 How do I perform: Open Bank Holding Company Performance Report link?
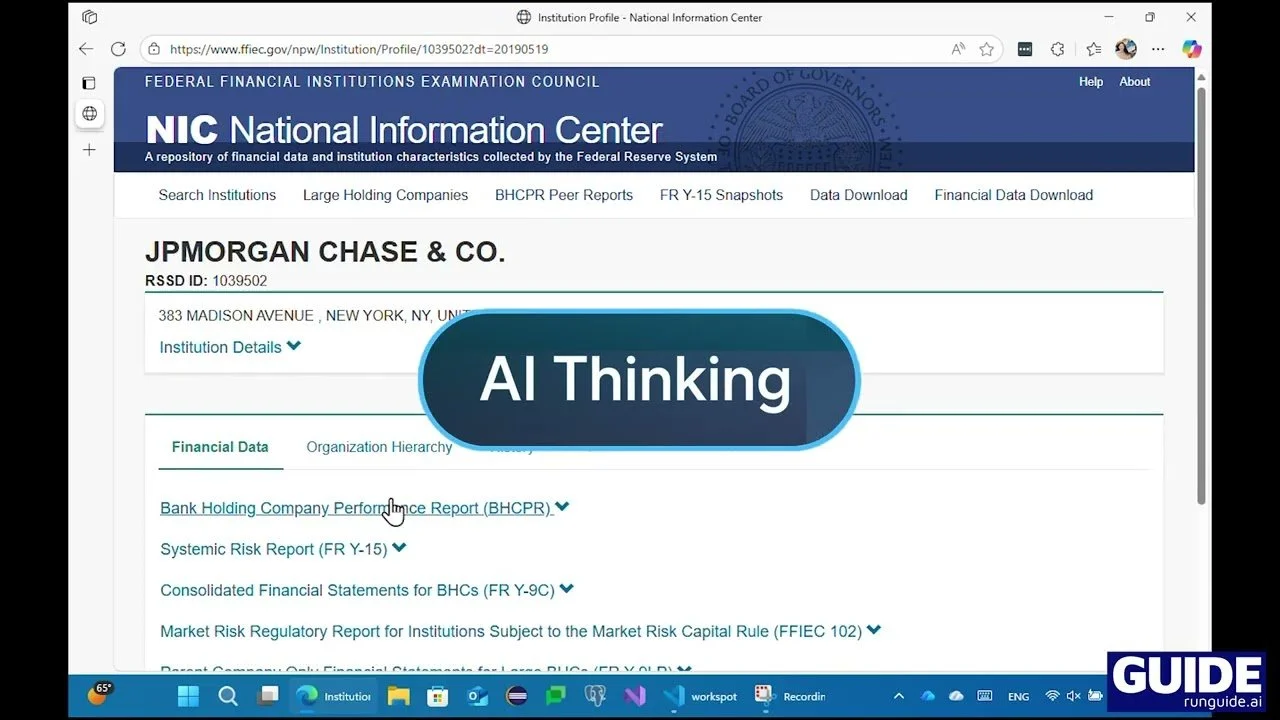pyautogui.click(x=356, y=508)
